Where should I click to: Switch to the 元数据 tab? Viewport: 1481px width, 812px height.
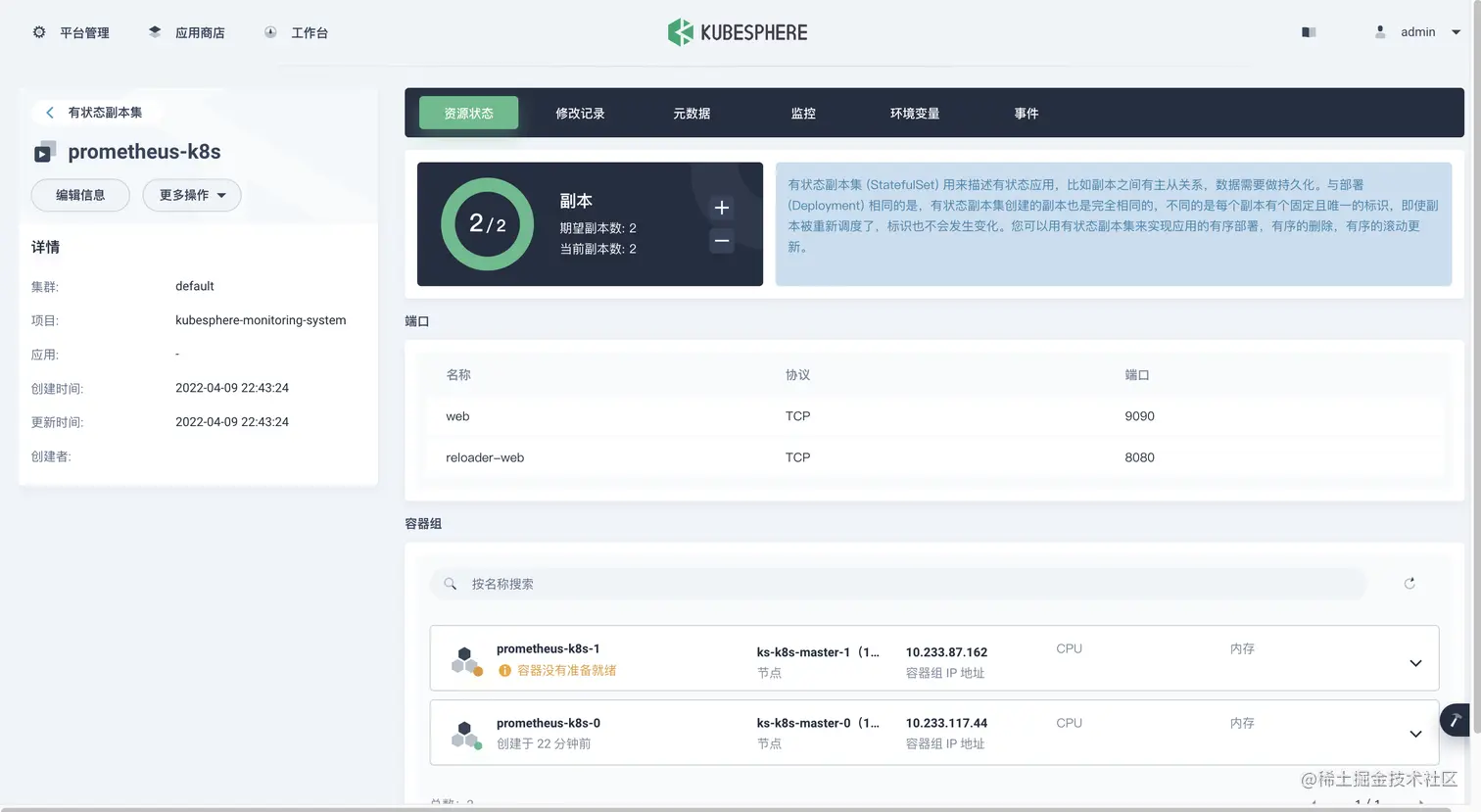[692, 113]
